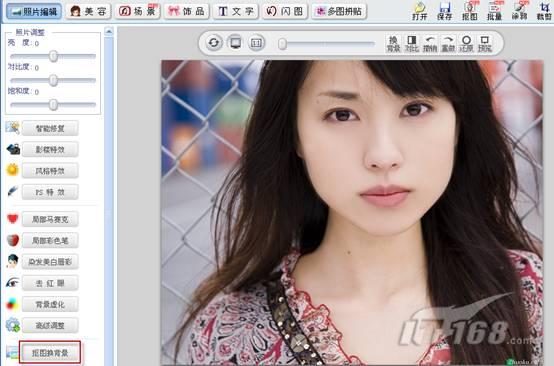Click 换背景 in the canvas toolbar
Screen dimensions: 554x366
(x=393, y=44)
